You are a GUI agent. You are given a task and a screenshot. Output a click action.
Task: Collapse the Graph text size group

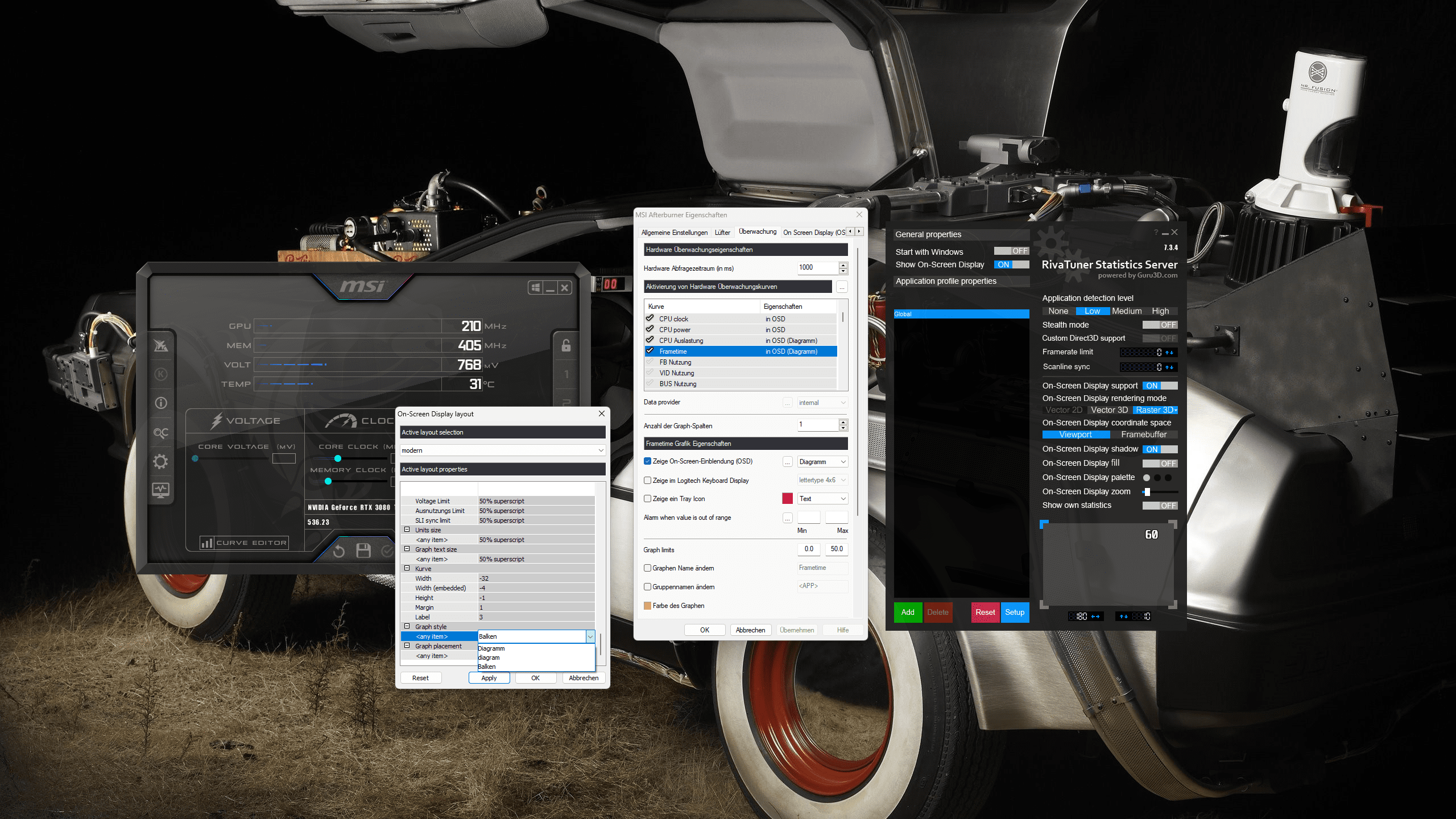click(407, 549)
